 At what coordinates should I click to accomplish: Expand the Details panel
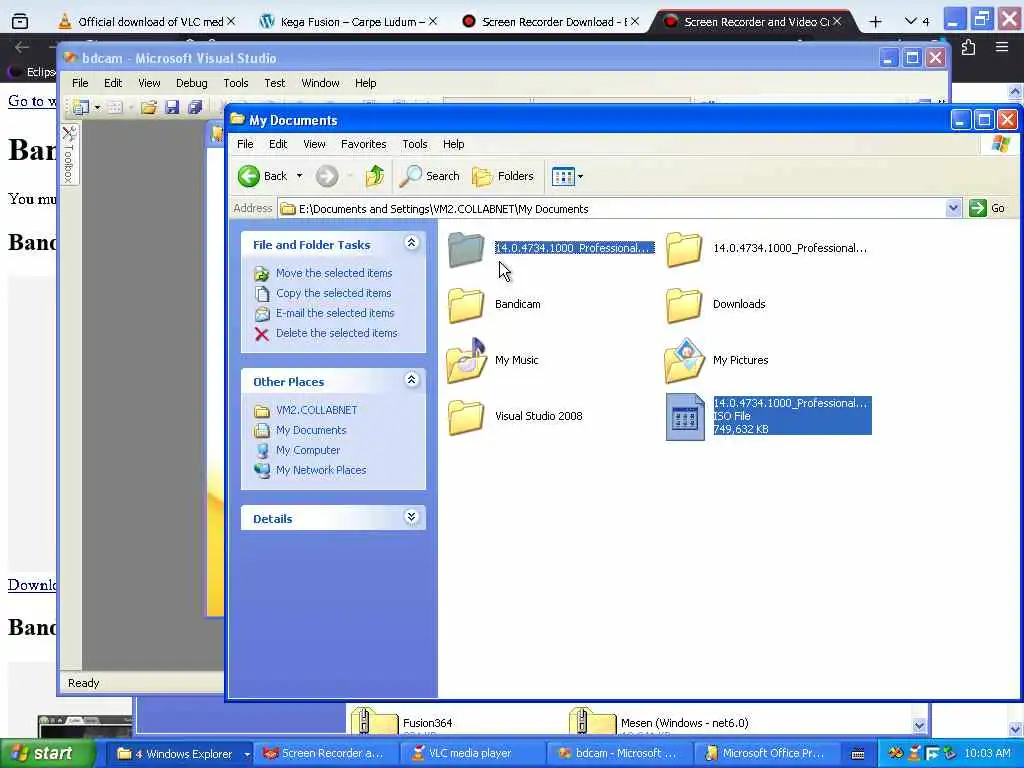[411, 517]
